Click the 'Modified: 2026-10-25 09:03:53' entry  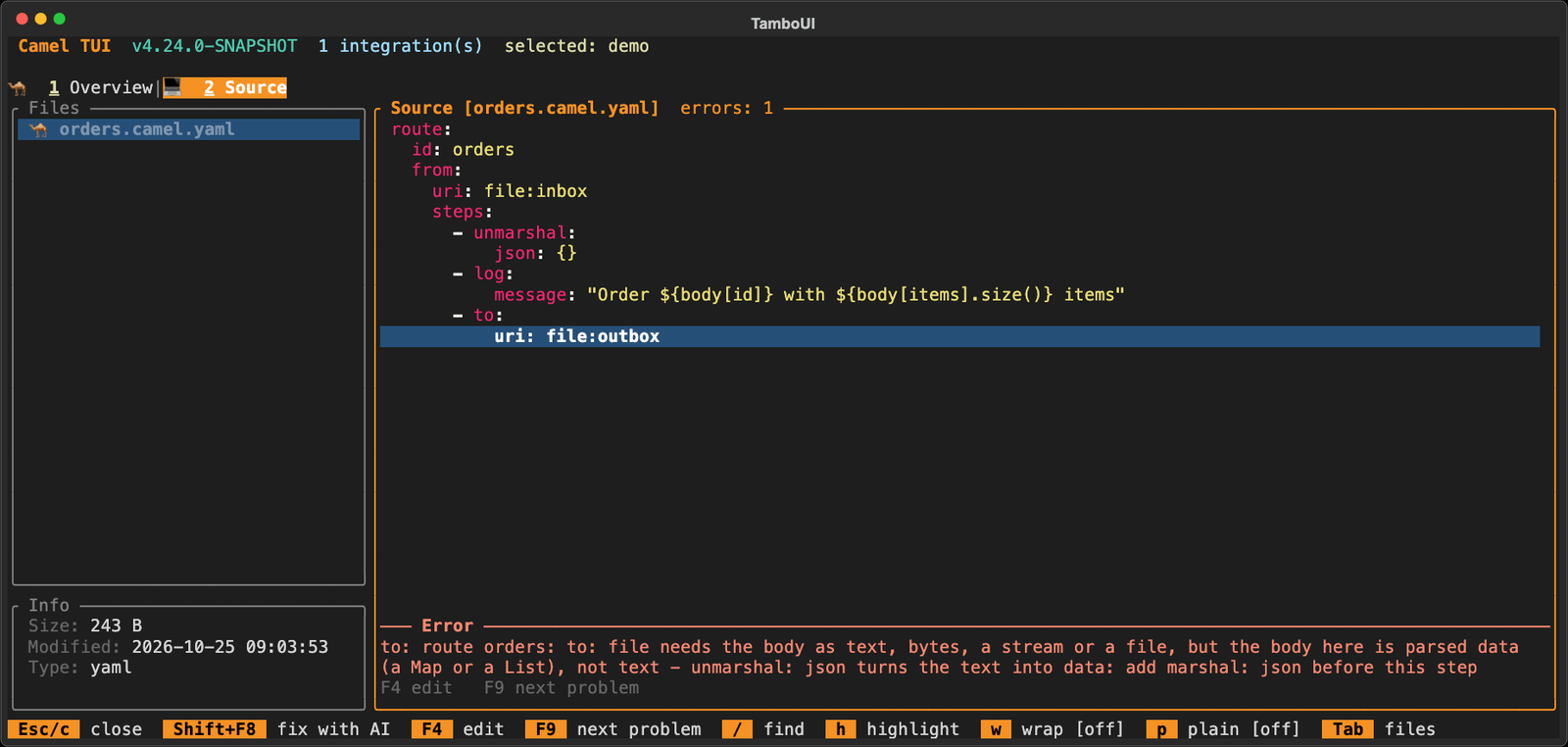pyautogui.click(x=178, y=647)
